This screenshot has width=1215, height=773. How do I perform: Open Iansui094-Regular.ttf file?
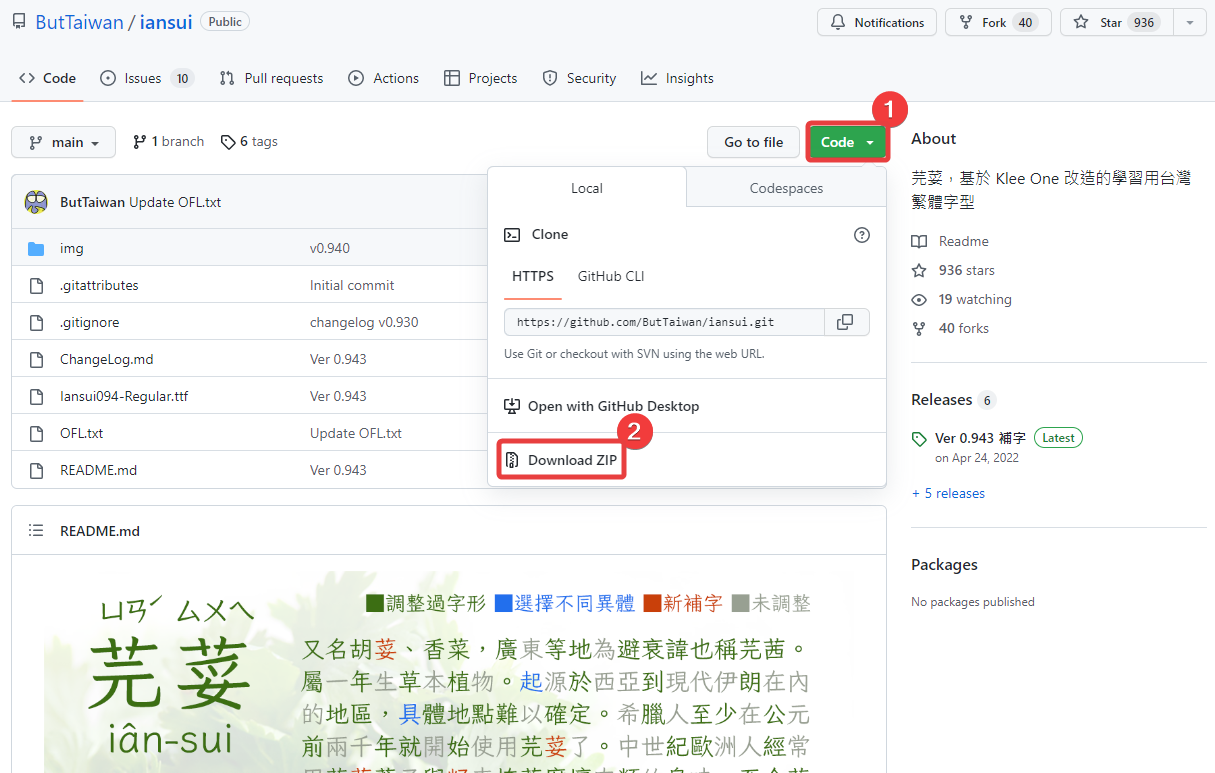124,396
